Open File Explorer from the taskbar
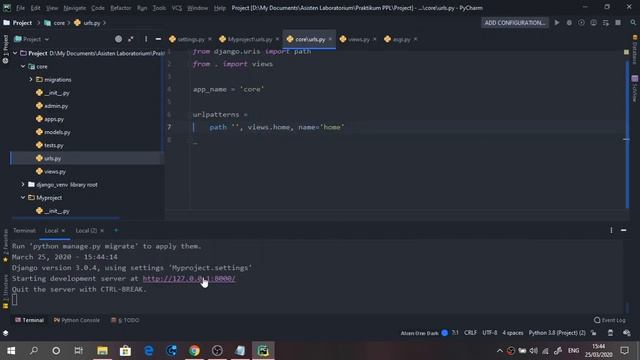The height and width of the screenshot is (360, 640). pos(102,351)
